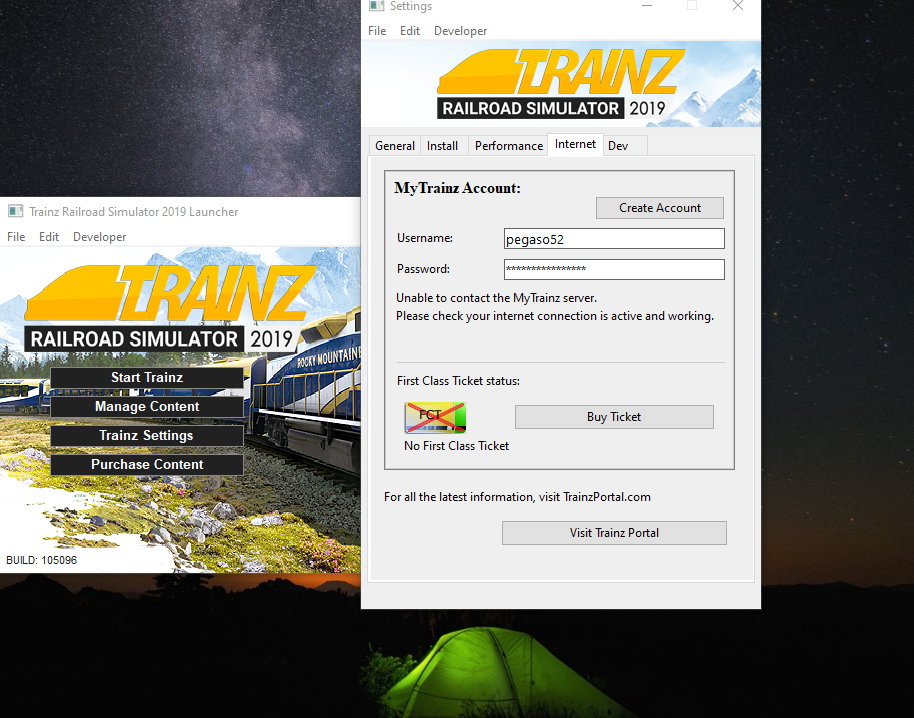Image resolution: width=914 pixels, height=718 pixels.
Task: Select the Internet tab
Action: point(575,144)
